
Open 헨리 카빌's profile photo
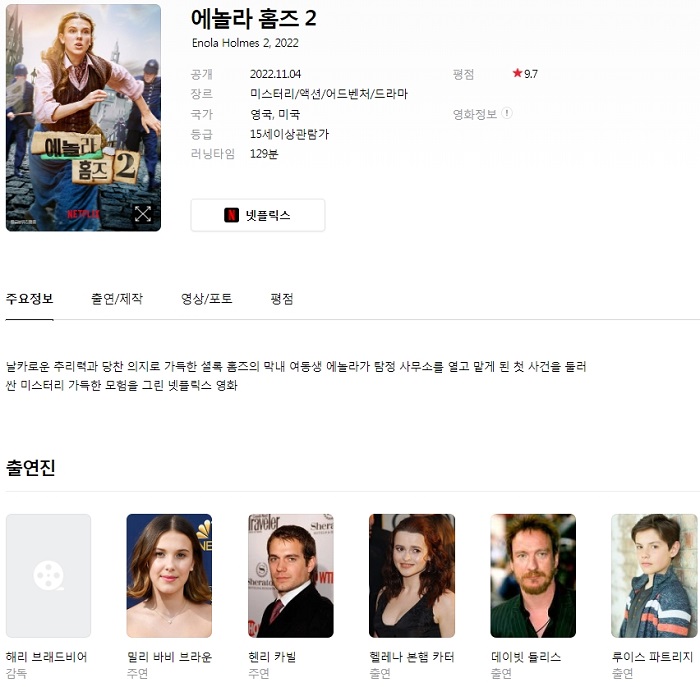[x=291, y=576]
